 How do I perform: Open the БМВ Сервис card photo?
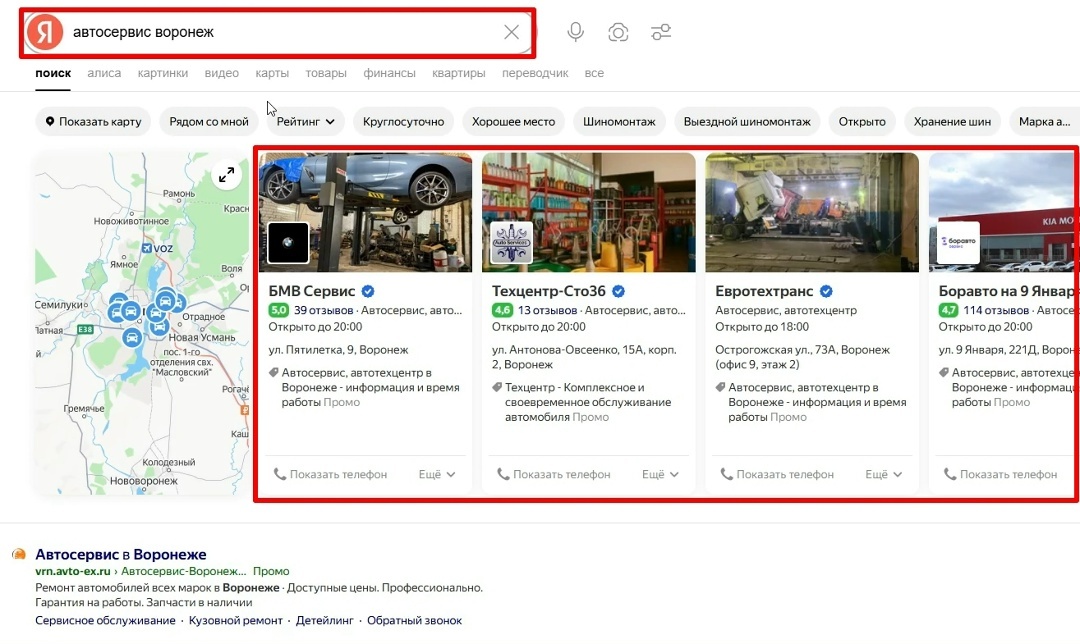click(x=366, y=212)
